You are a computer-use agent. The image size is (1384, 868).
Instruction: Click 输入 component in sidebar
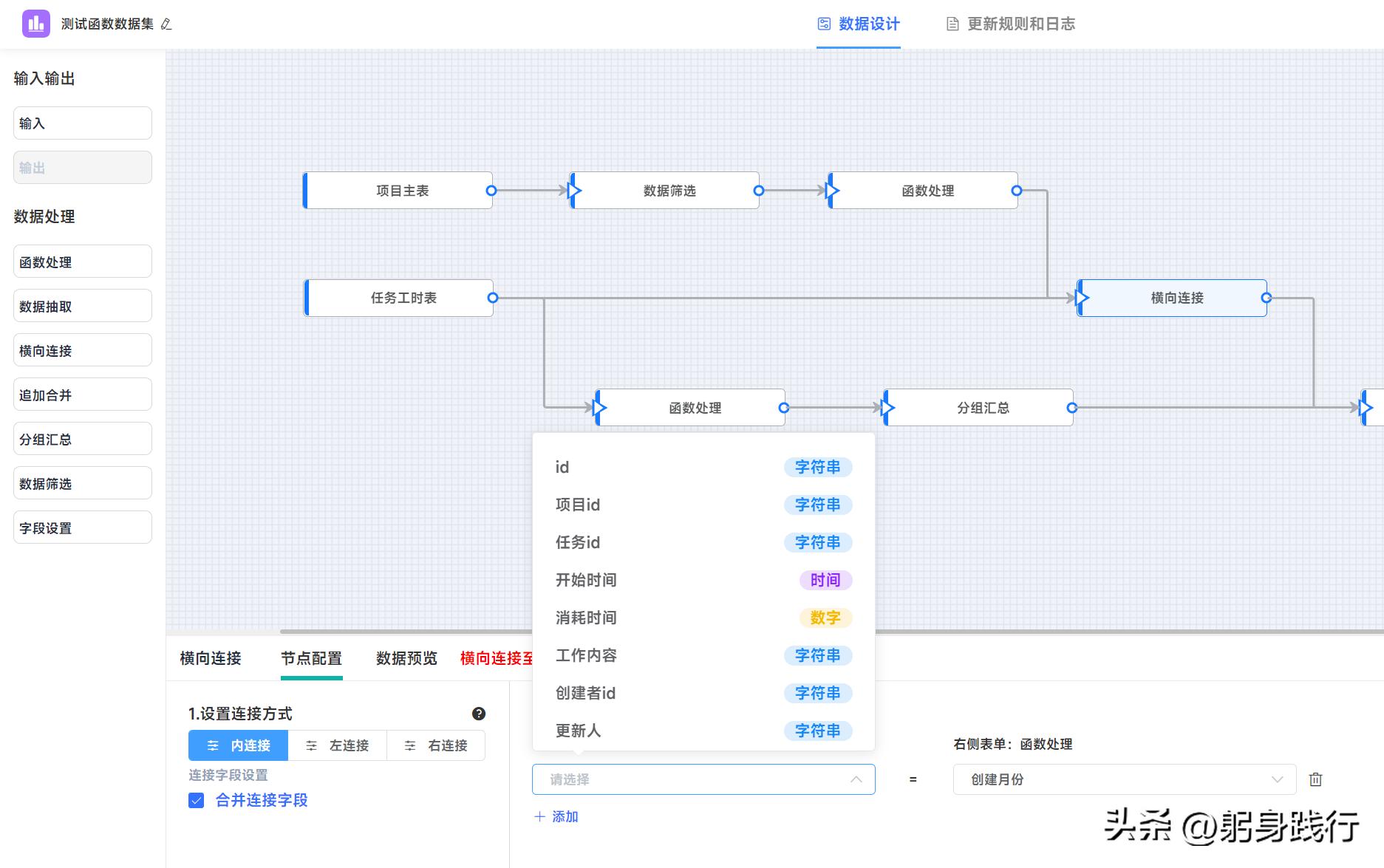(x=83, y=123)
